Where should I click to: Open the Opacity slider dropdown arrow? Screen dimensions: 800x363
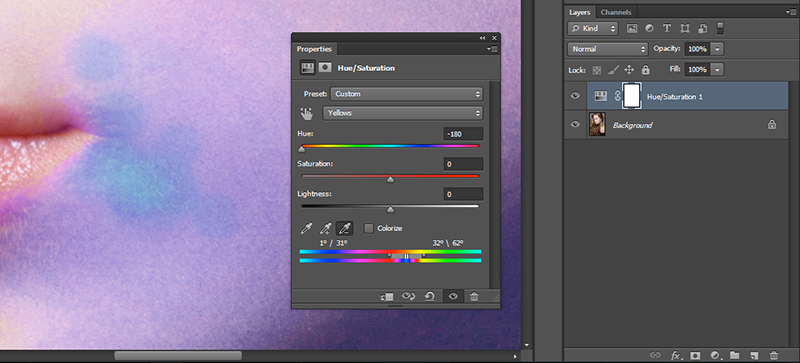[717, 49]
